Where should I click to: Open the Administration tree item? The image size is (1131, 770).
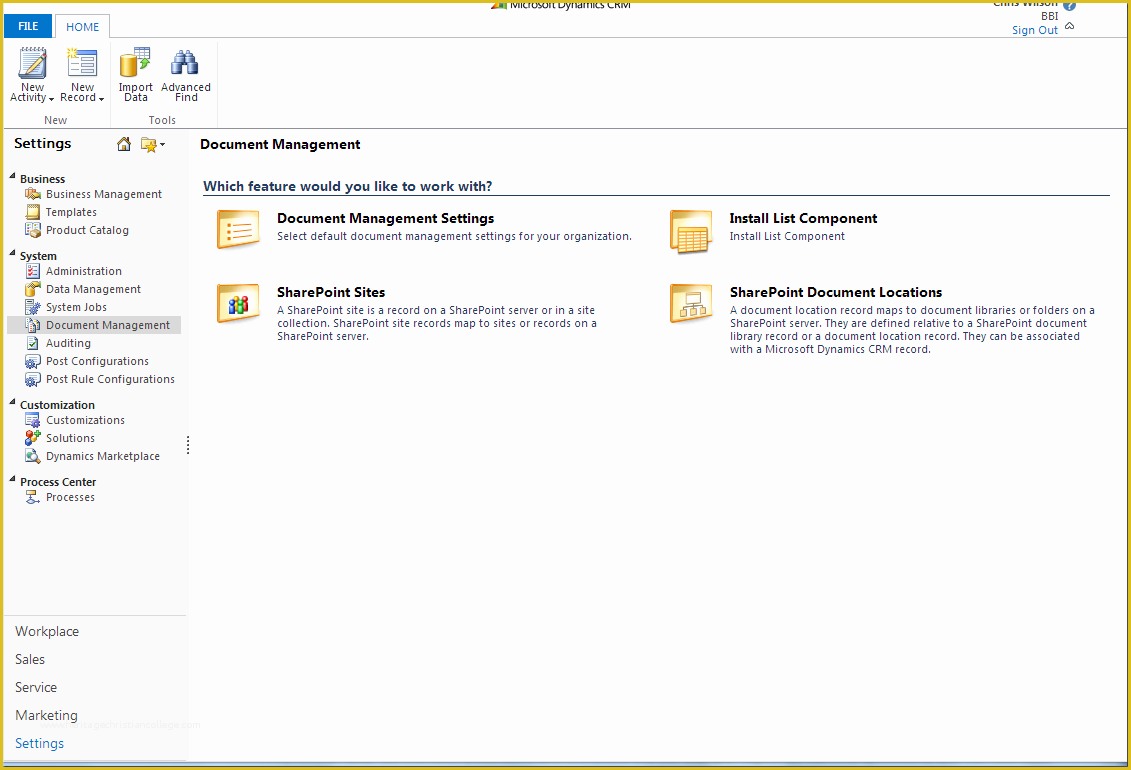[84, 271]
